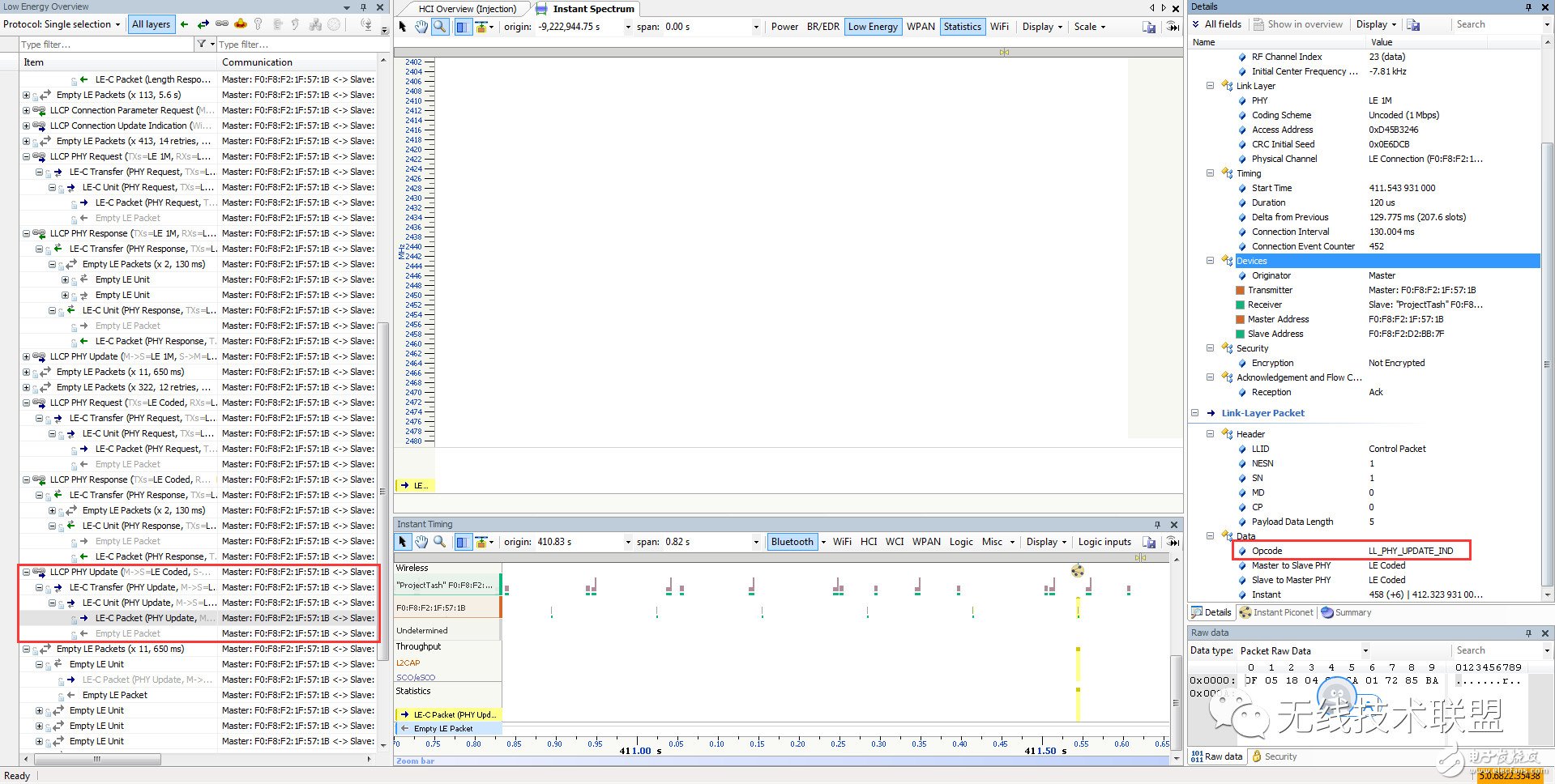1555x784 pixels.
Task: Select magnifier zoom tool in Instant Timing toolbar
Action: click(439, 542)
